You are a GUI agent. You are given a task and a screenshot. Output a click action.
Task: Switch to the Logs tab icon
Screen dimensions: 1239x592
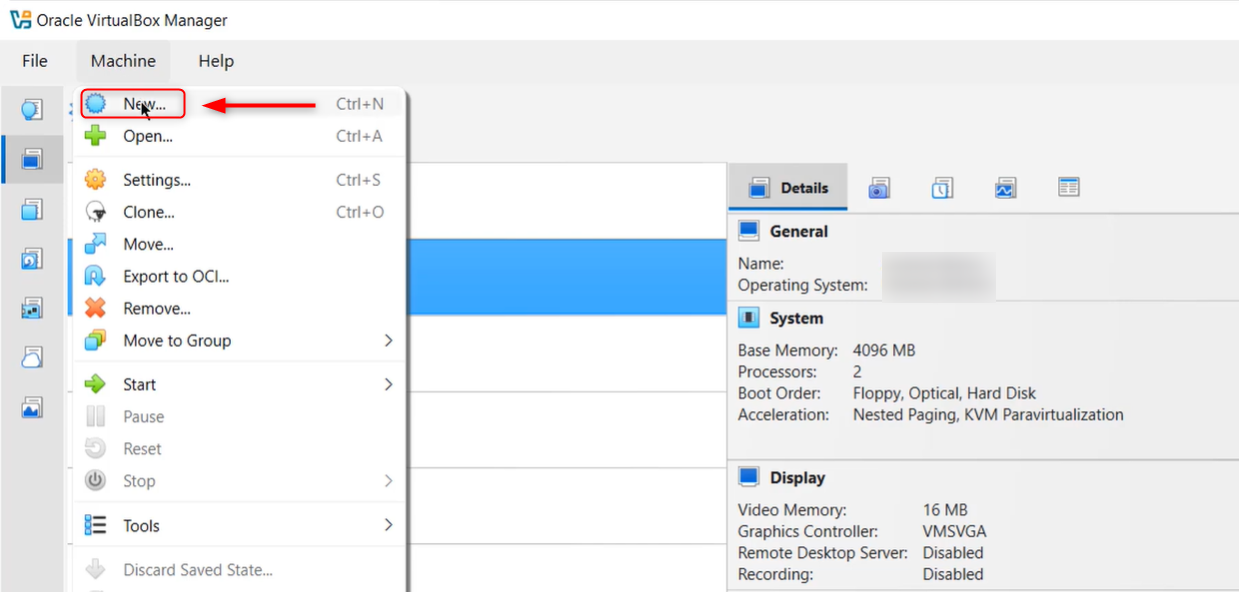pyautogui.click(x=942, y=188)
